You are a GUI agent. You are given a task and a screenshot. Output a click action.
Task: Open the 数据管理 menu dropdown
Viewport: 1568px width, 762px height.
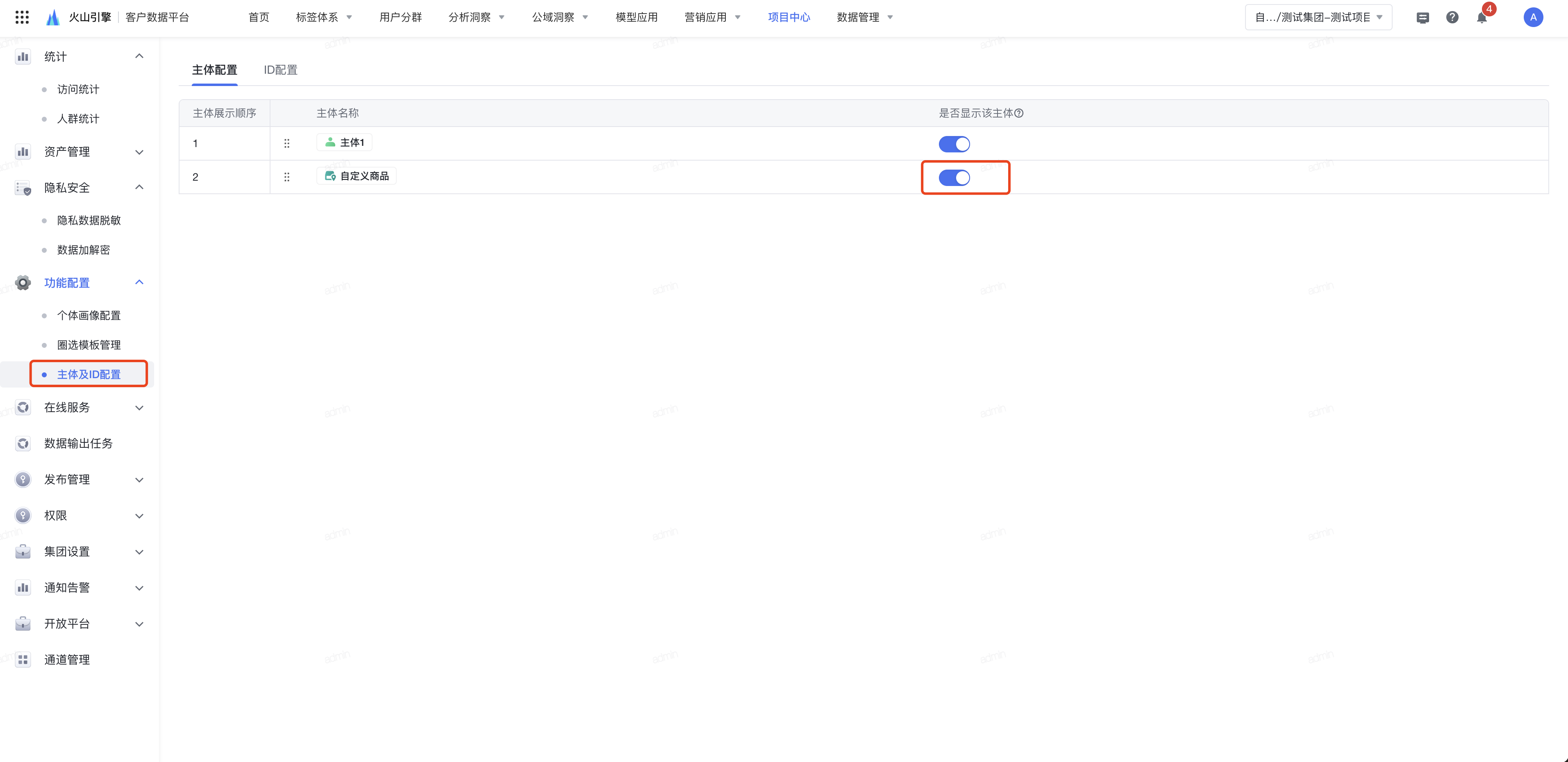865,17
